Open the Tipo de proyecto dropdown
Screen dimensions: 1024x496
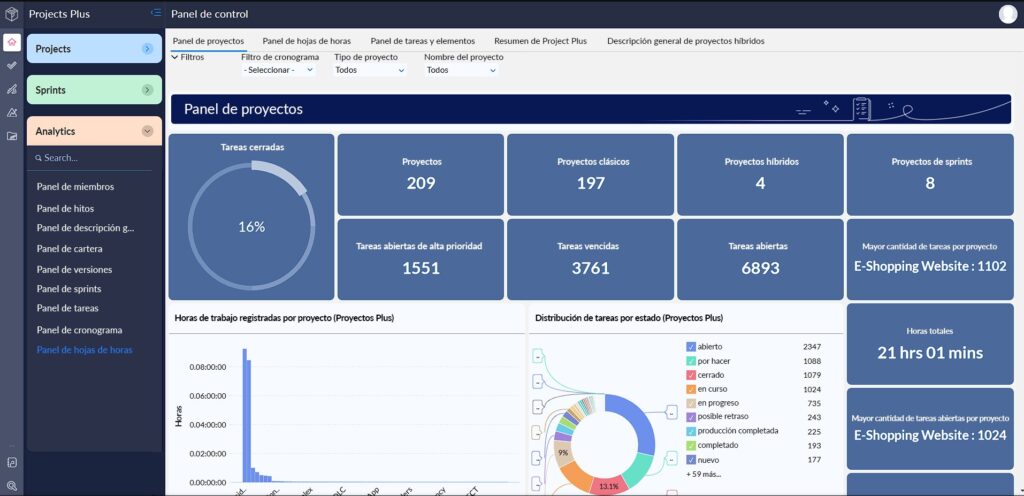pyautogui.click(x=370, y=70)
